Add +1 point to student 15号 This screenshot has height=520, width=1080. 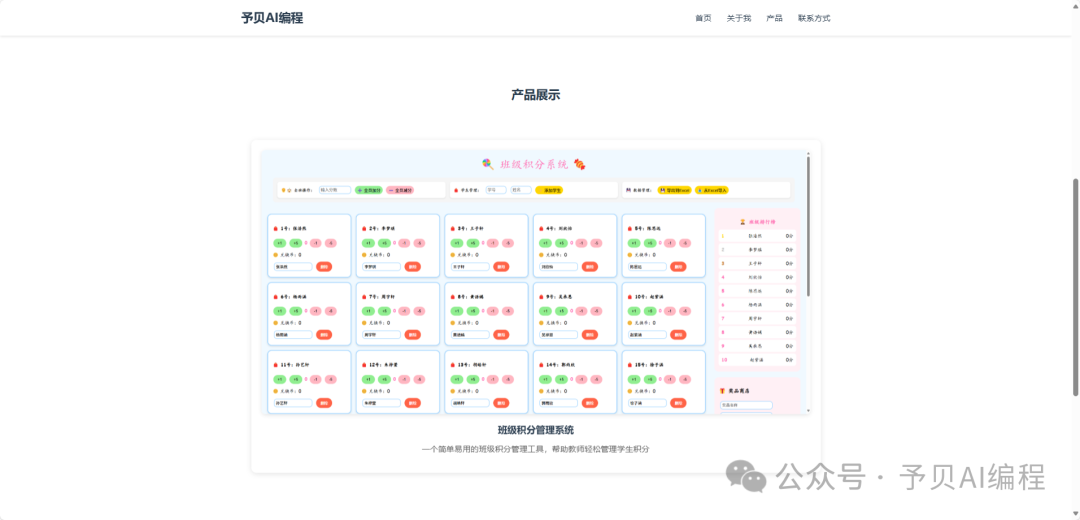pos(634,379)
